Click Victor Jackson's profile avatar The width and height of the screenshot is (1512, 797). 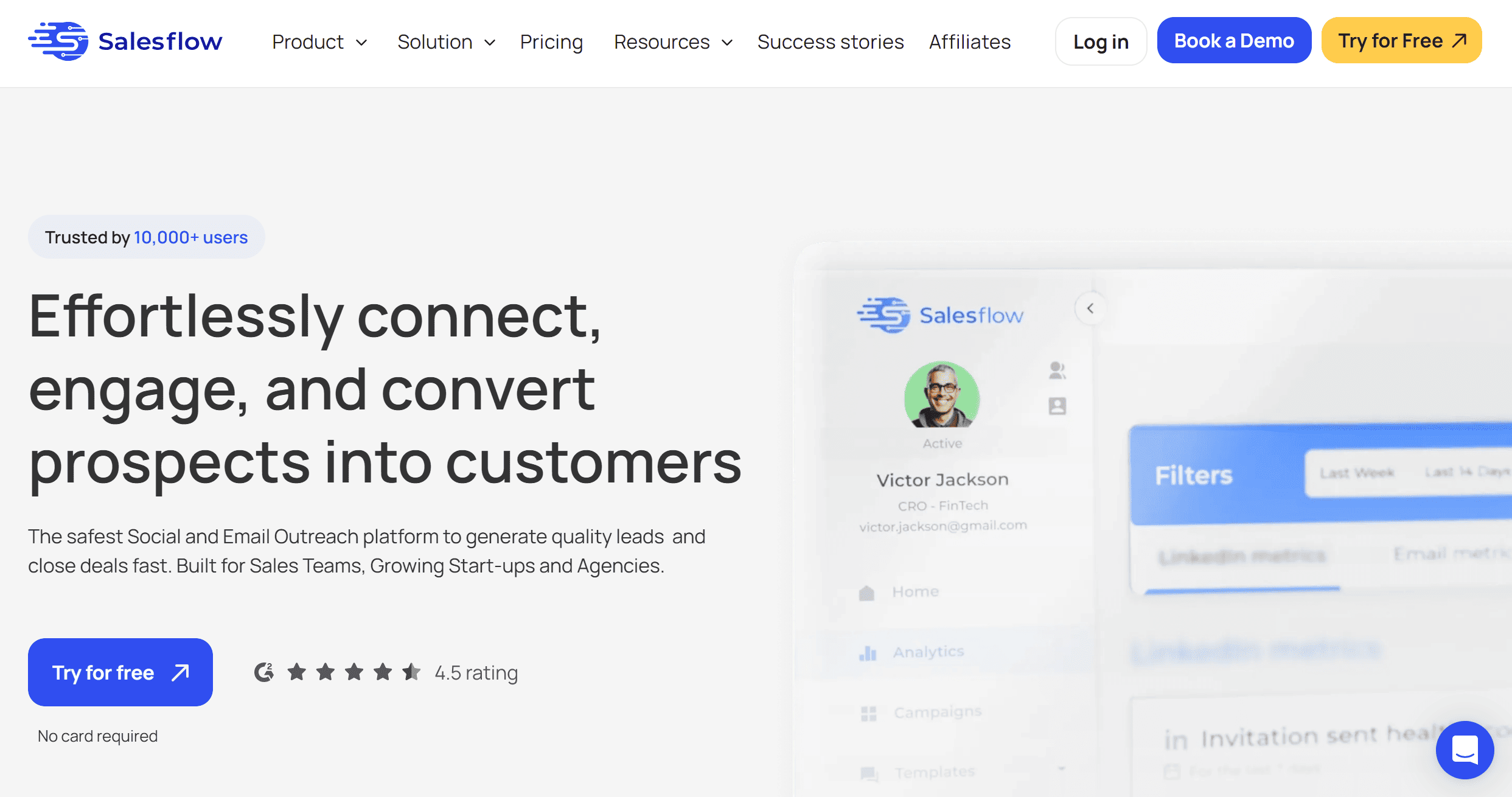pyautogui.click(x=942, y=395)
